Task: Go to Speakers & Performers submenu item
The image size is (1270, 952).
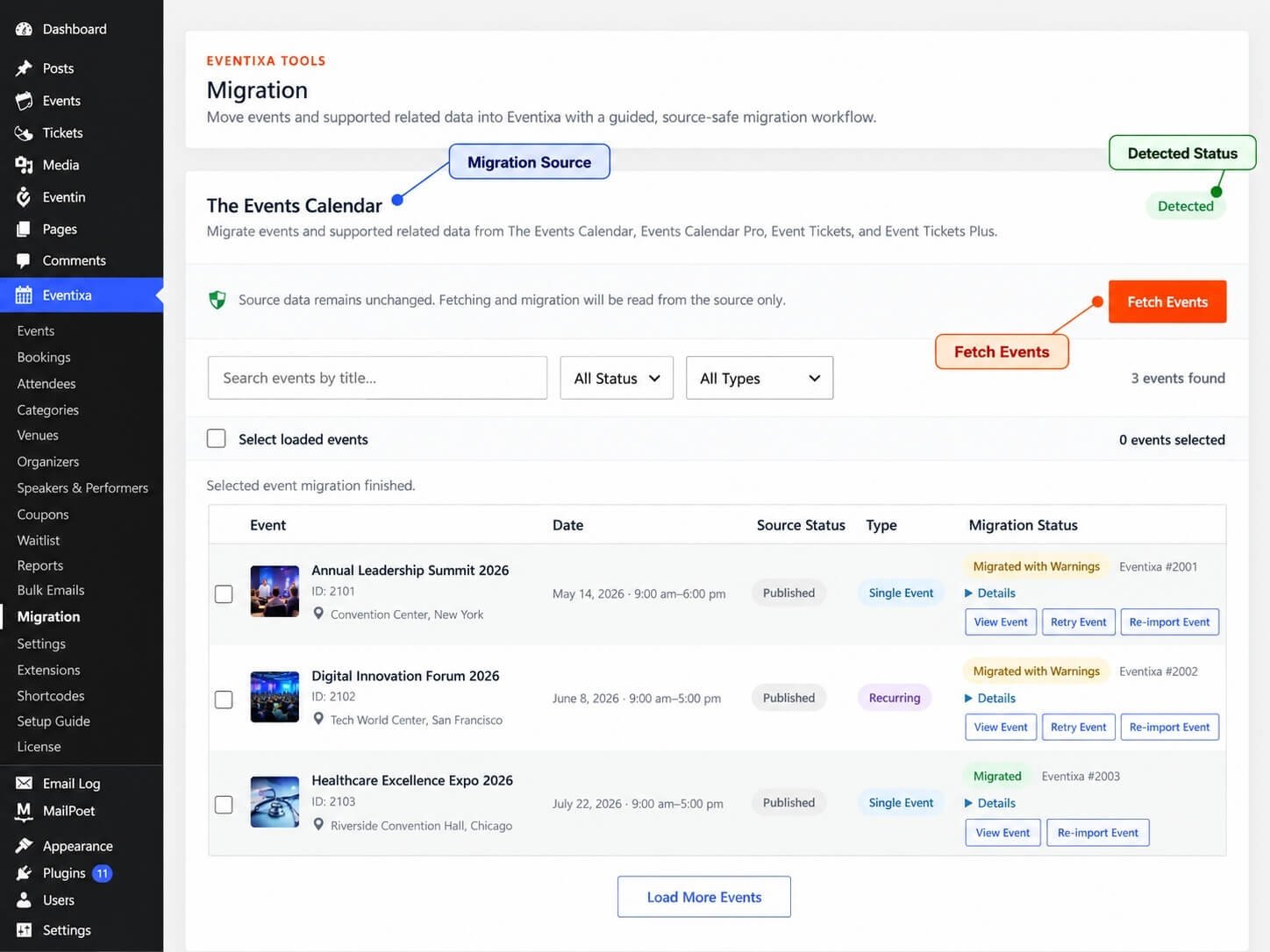Action: click(x=82, y=487)
